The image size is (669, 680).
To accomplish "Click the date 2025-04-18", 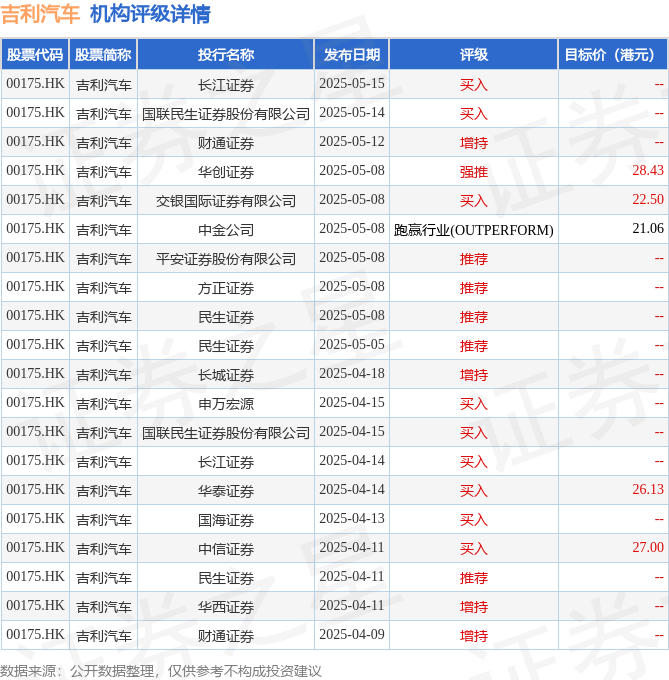I will coord(352,374).
